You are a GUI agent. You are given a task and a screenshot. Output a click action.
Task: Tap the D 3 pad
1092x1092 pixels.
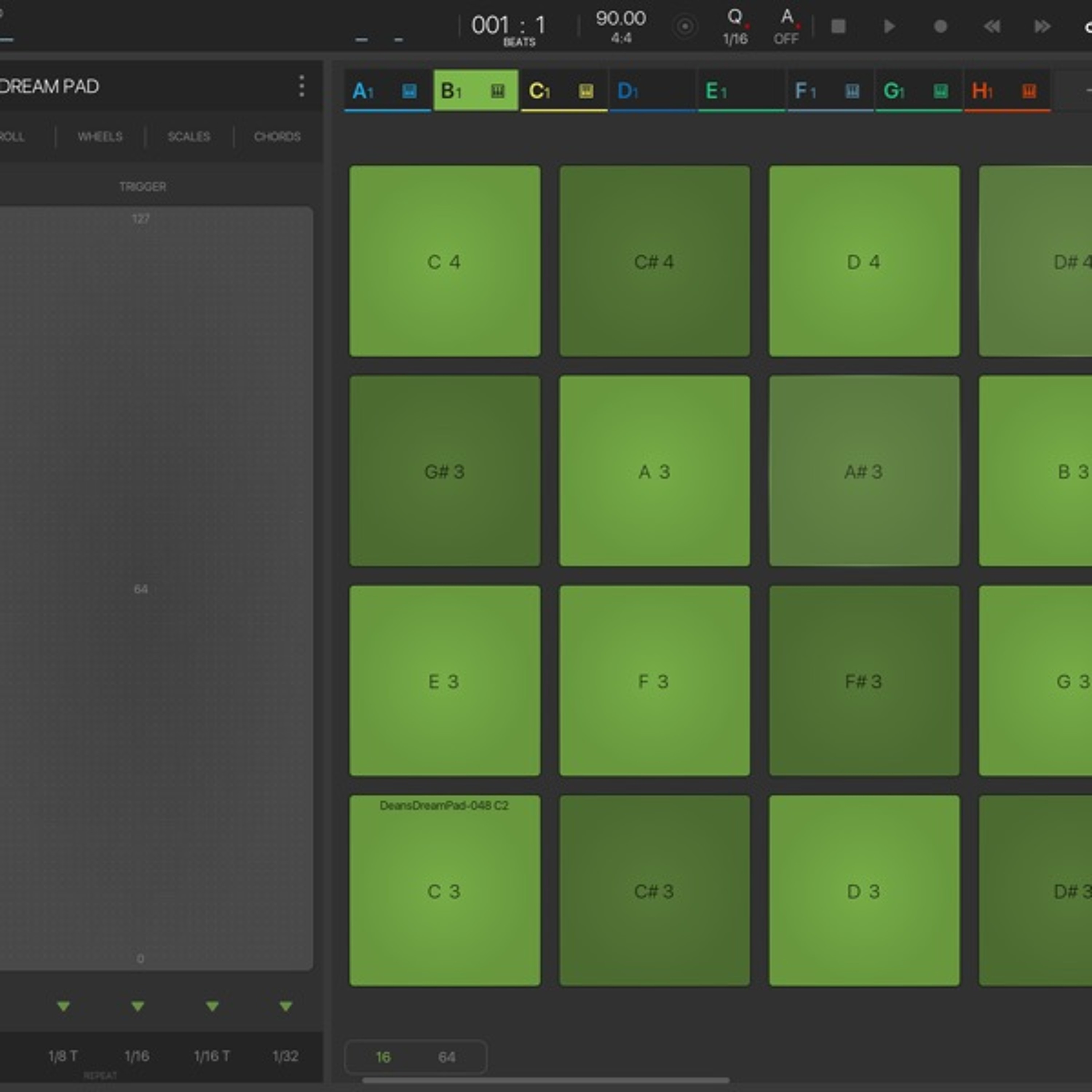(x=864, y=891)
